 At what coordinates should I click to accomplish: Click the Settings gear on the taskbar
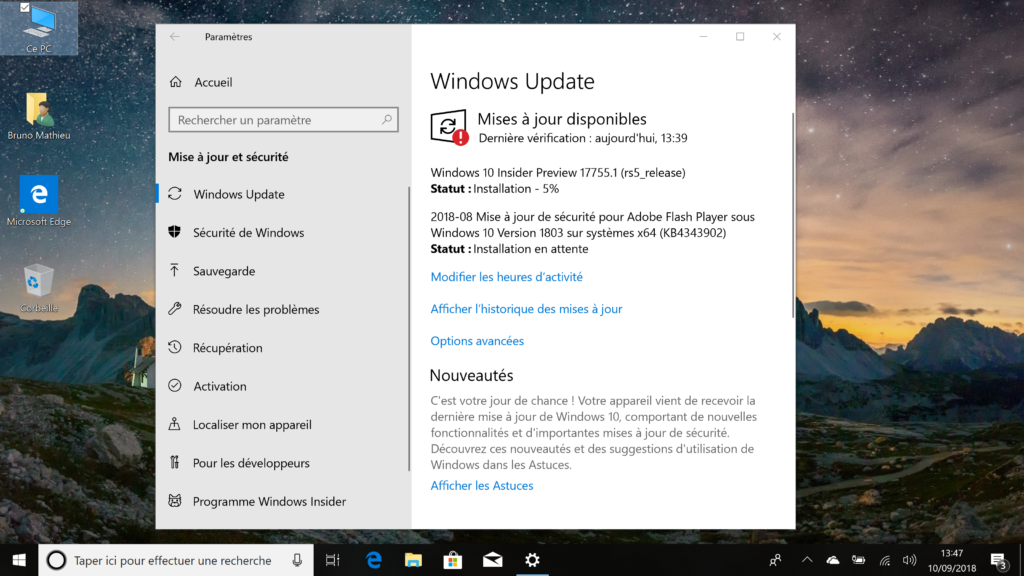532,560
